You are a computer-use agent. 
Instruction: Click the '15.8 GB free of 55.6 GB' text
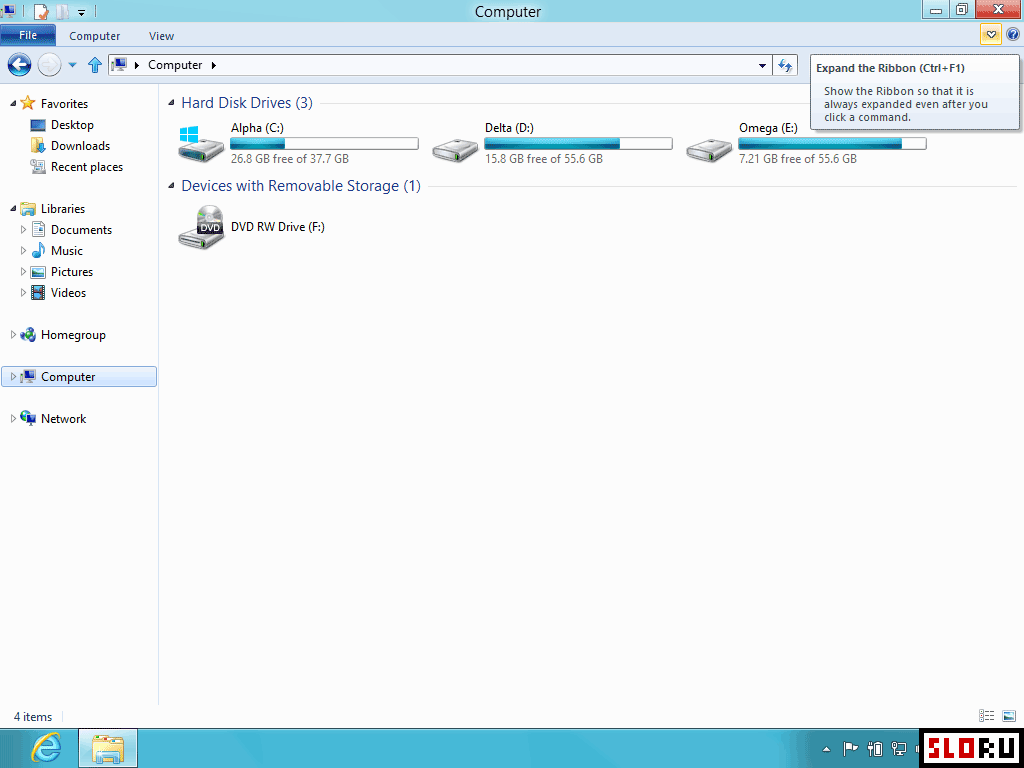pyautogui.click(x=544, y=159)
